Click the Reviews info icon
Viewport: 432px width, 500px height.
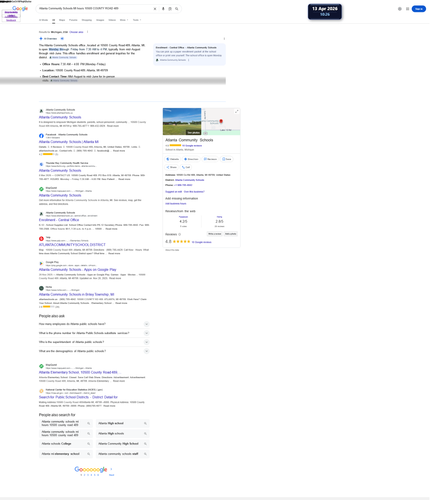[180, 234]
